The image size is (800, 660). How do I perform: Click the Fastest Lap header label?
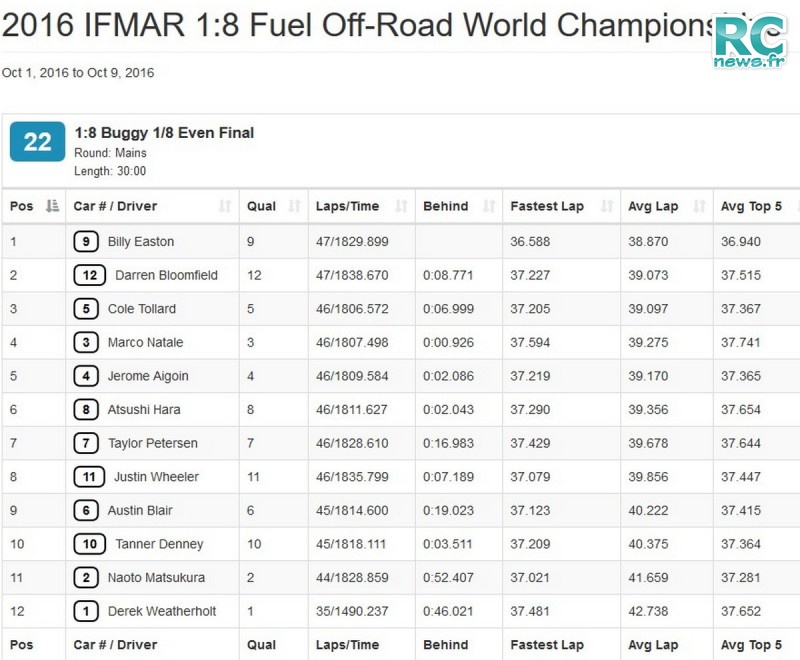click(547, 206)
